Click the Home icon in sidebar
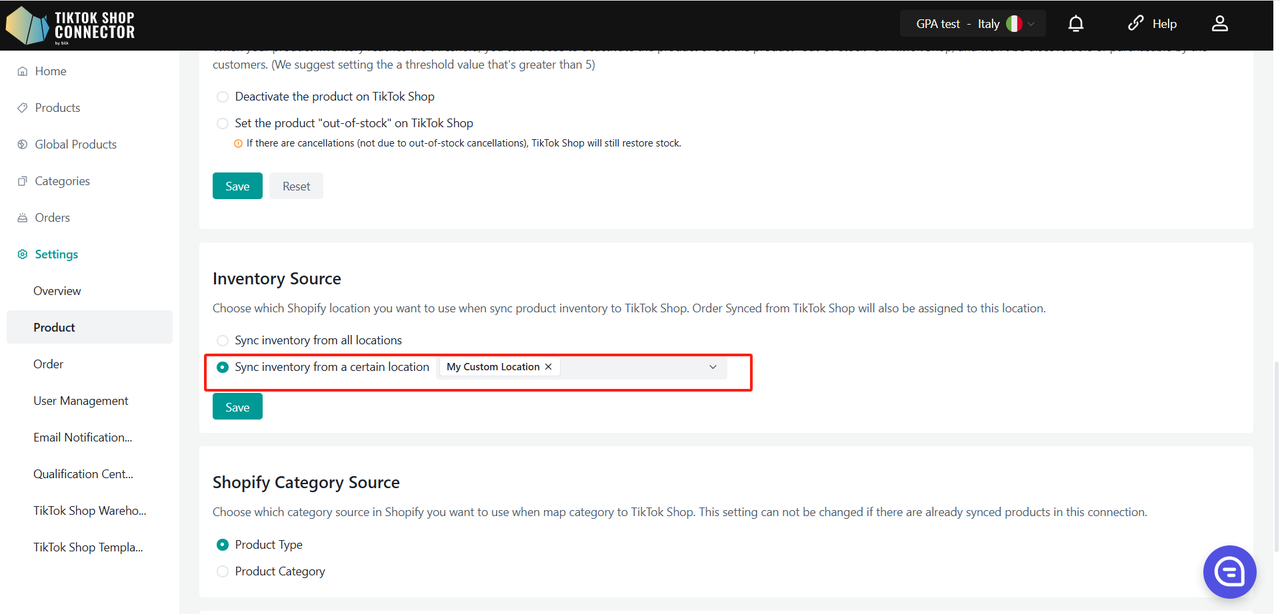Viewport: 1280px width, 614px height. (23, 72)
